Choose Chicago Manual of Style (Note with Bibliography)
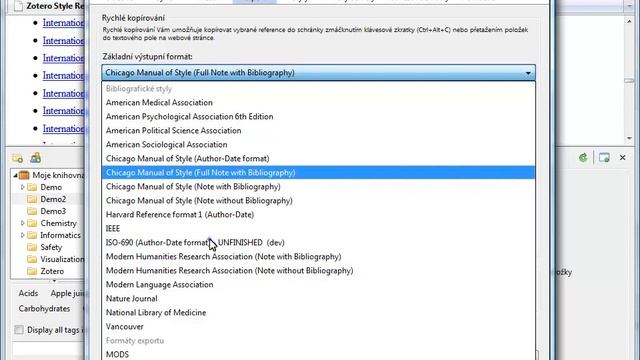This screenshot has height=360, width=640. tap(318, 187)
